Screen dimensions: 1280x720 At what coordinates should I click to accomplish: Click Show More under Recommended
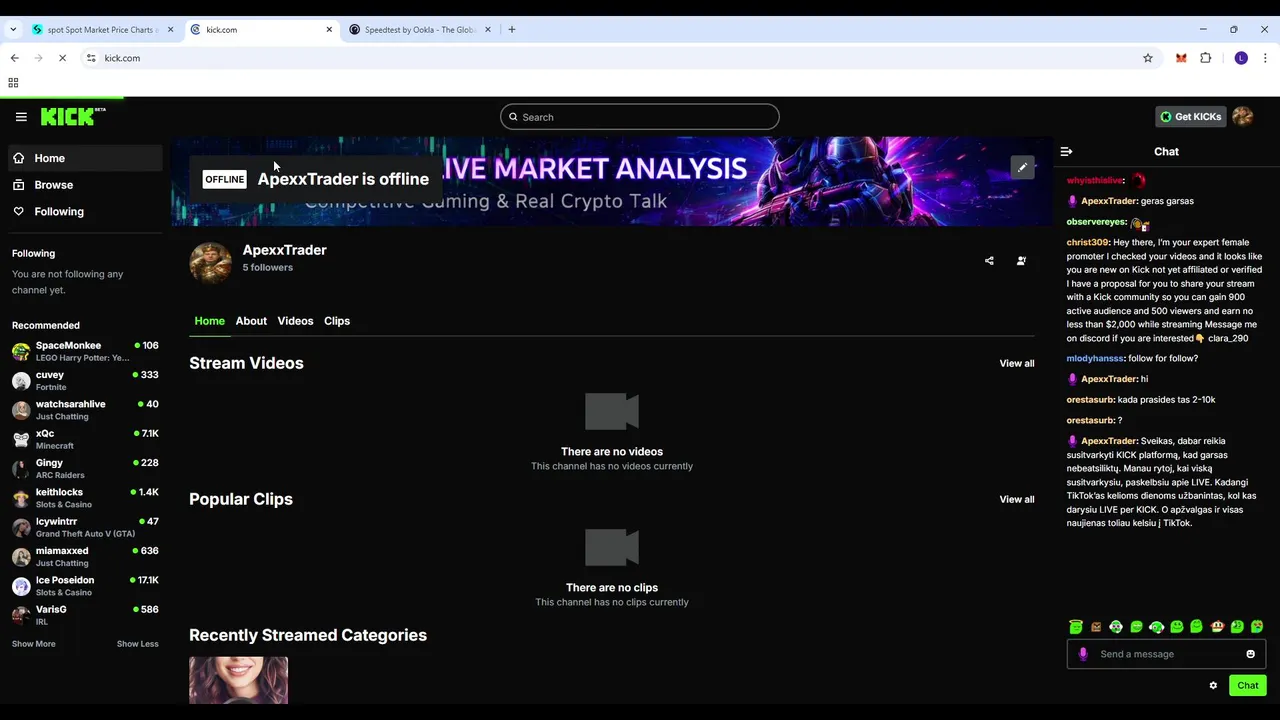pyautogui.click(x=34, y=644)
